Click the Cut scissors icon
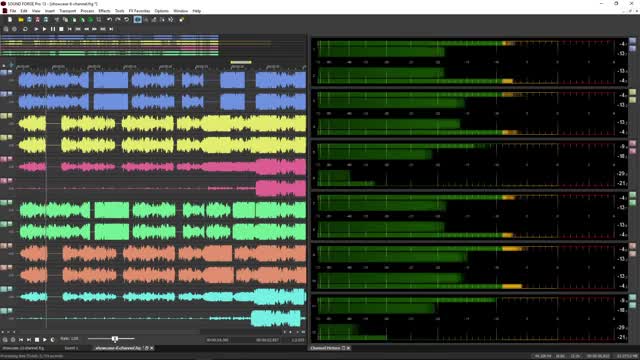The width and height of the screenshot is (640, 360). (57, 20)
